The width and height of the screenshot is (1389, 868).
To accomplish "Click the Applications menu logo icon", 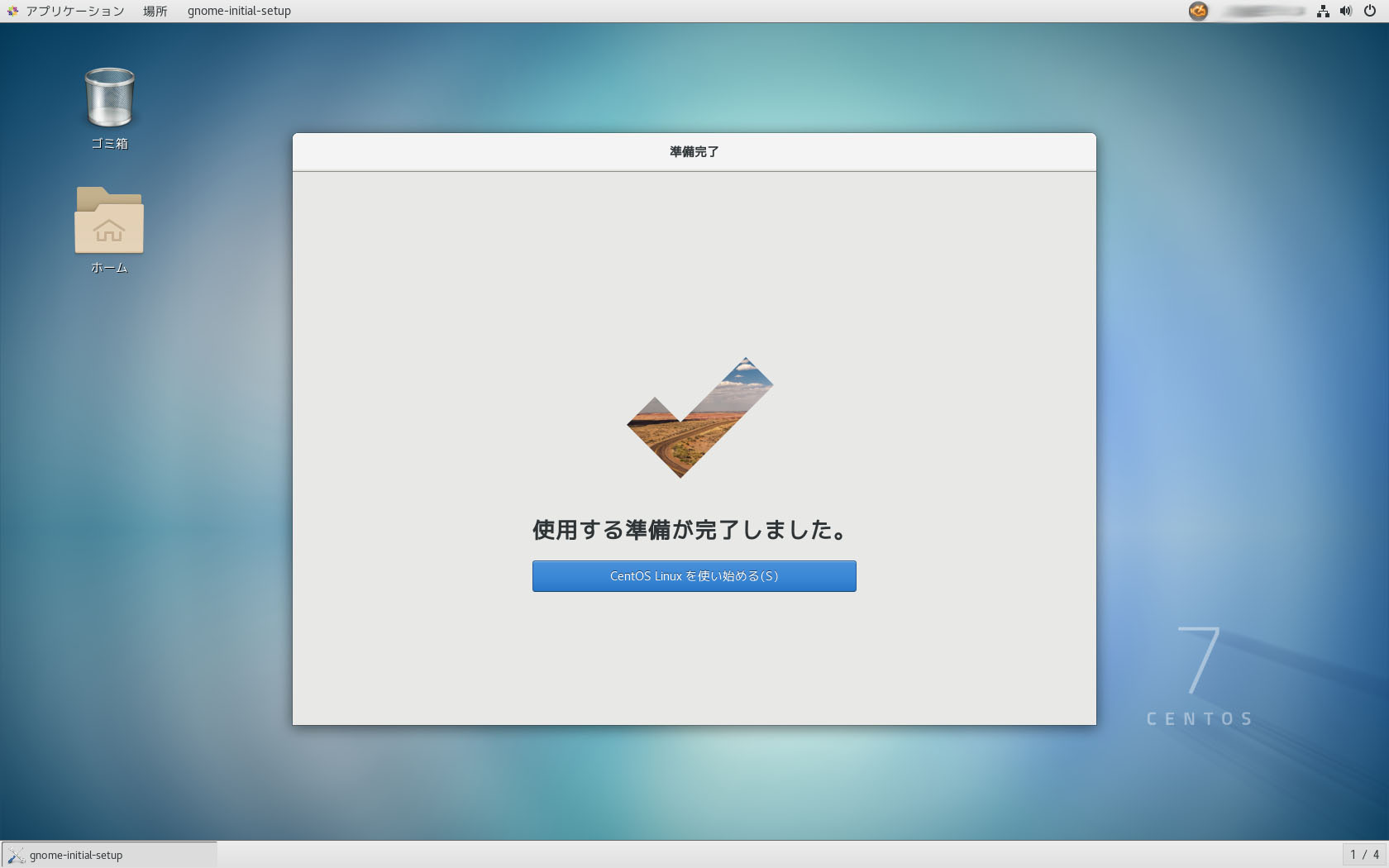I will click(x=12, y=11).
